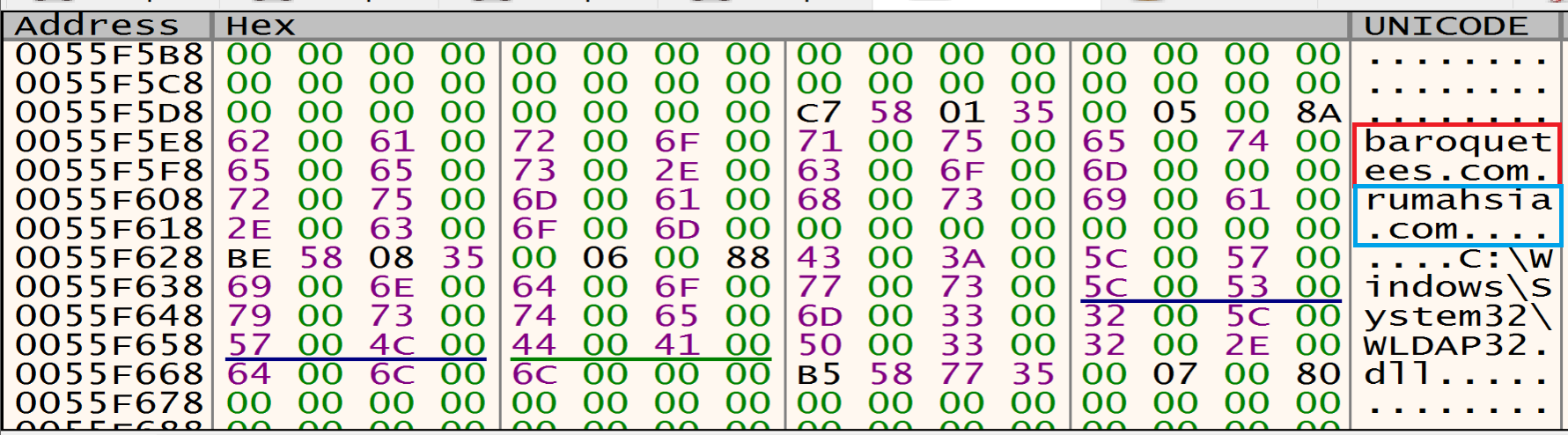Click address 0055F668 in Address column
Image resolution: width=1568 pixels, height=435 pixels.
coord(109,374)
